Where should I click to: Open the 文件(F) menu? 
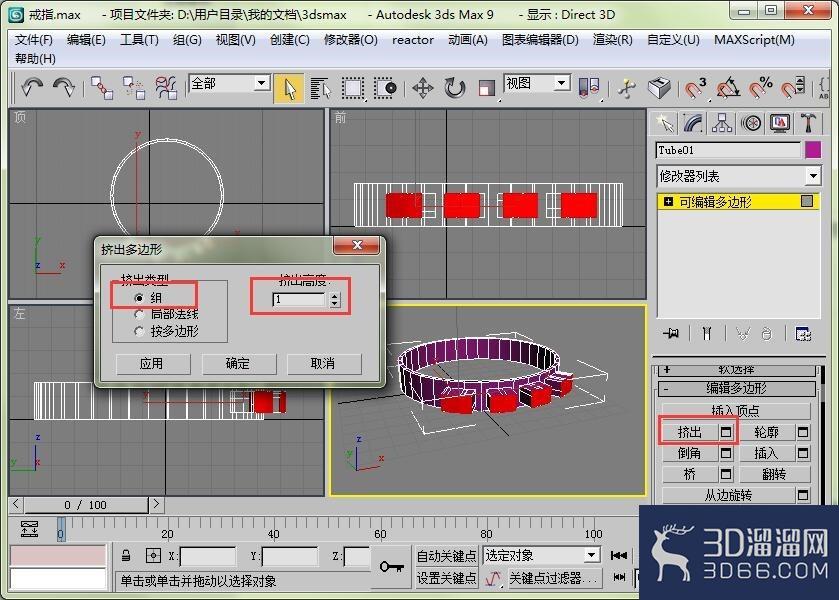(34, 40)
